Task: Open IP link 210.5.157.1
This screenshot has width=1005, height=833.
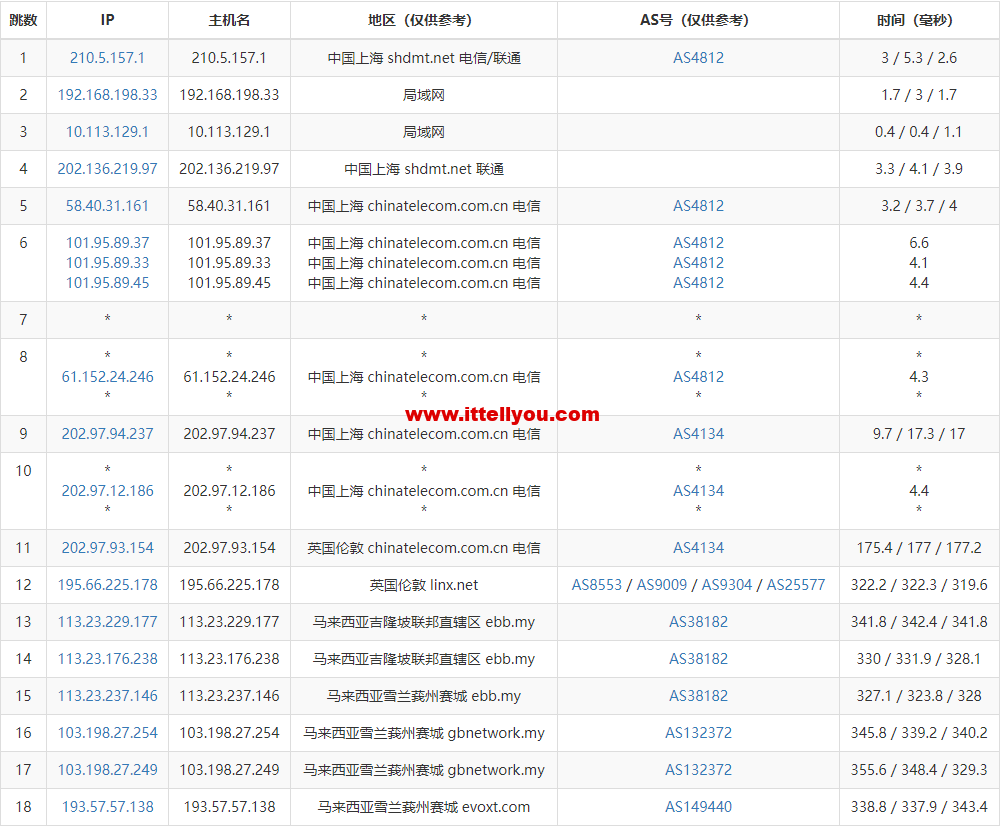Action: (x=107, y=58)
